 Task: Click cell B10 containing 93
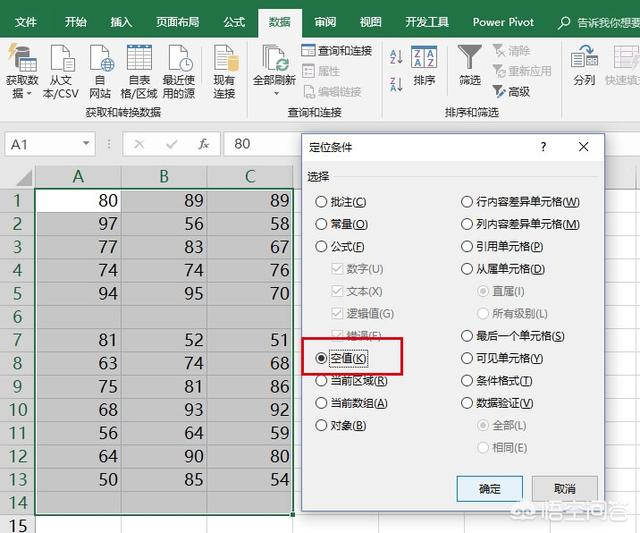click(164, 410)
